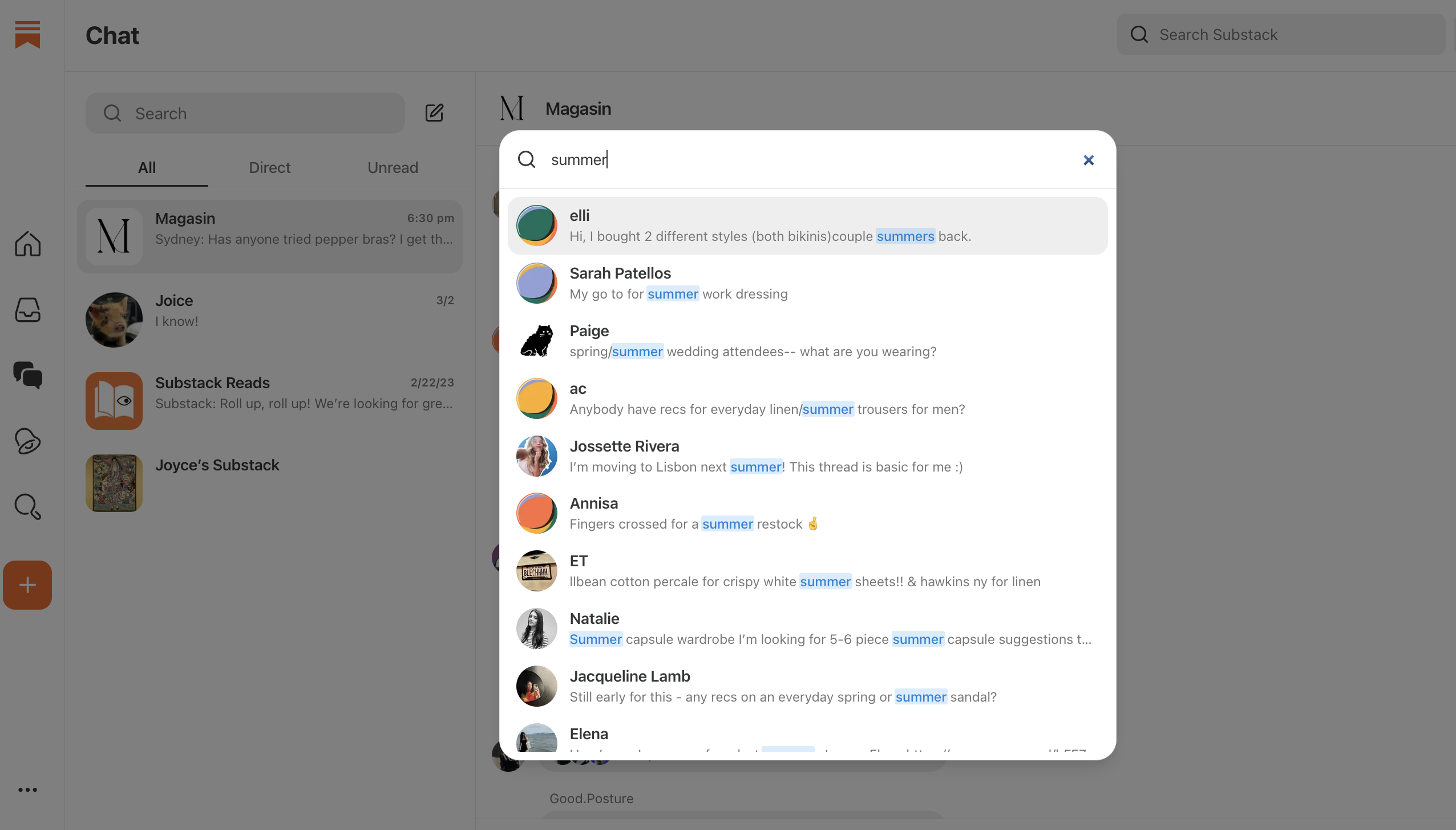Open the Chat bubbles icon in sidebar
This screenshot has height=830, width=1456.
[x=27, y=375]
